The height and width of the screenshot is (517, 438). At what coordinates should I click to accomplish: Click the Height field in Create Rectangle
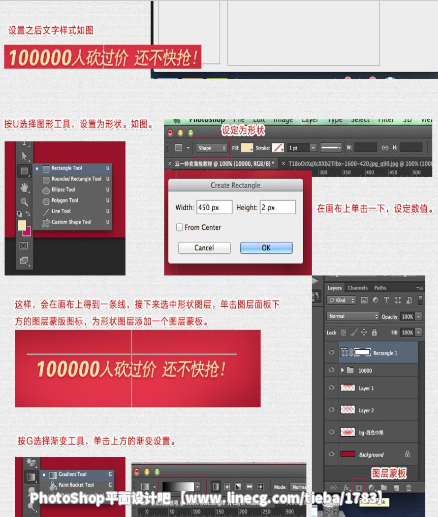278,207
